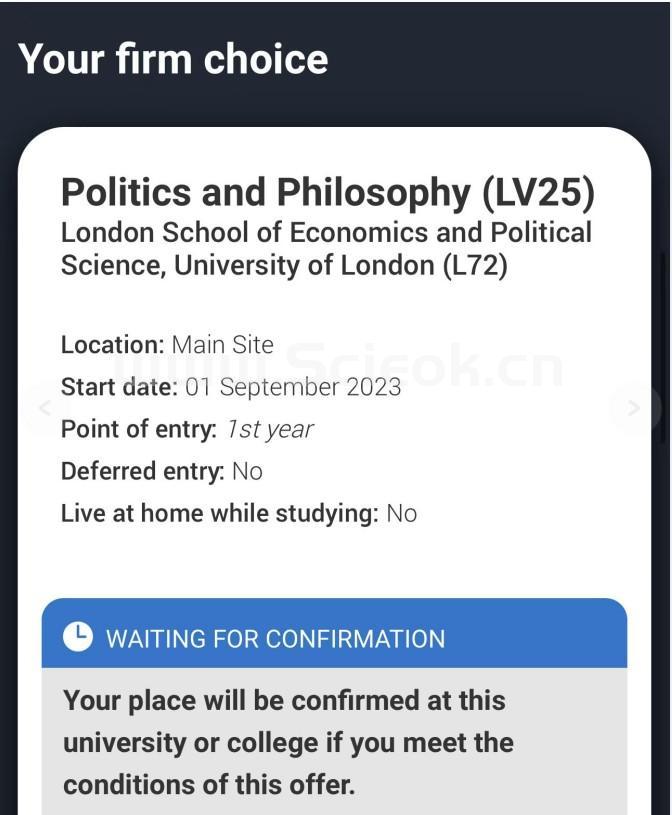Click the "Start date:" label
672x815 pixels.
pyautogui.click(x=119, y=387)
